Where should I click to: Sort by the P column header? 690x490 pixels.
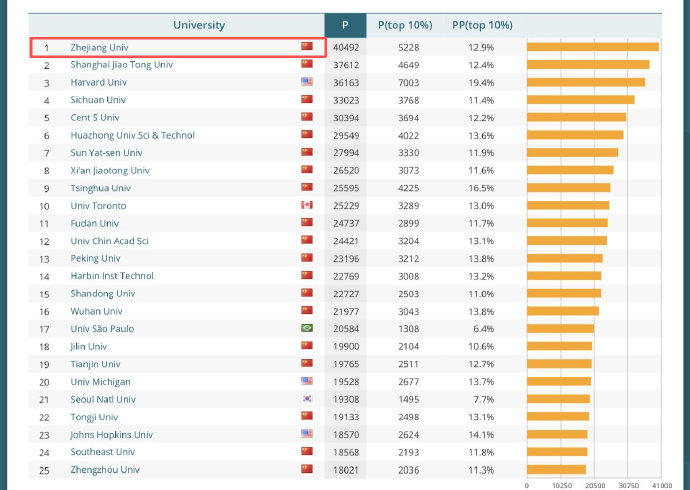point(345,25)
